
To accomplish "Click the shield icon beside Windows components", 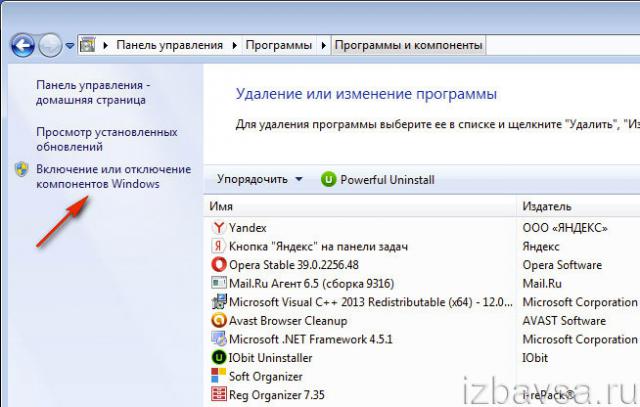I will pyautogui.click(x=21, y=169).
